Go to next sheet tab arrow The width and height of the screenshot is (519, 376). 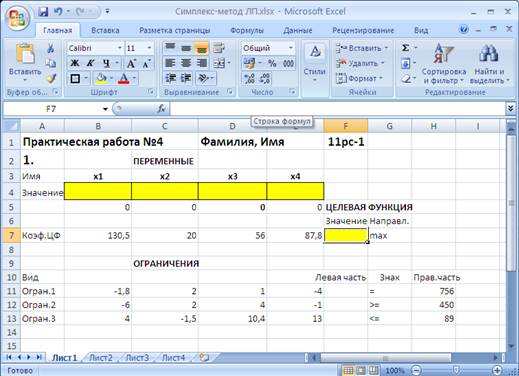click(x=29, y=357)
